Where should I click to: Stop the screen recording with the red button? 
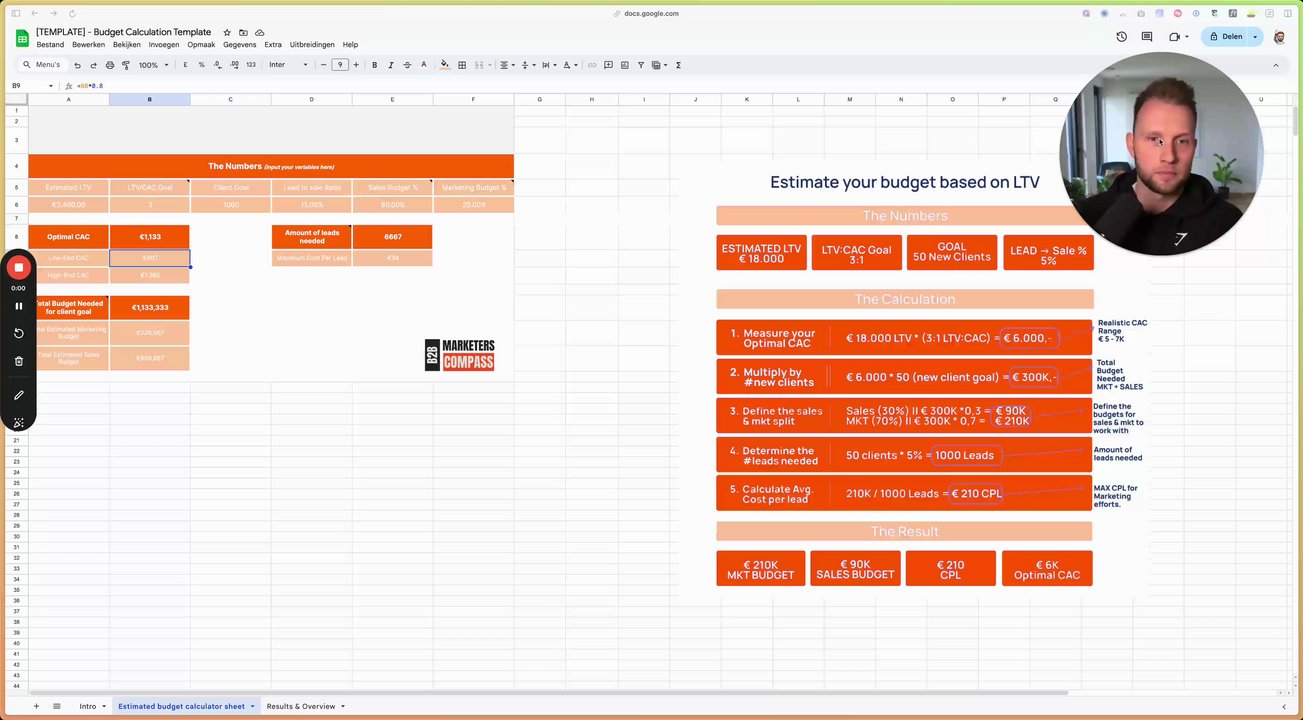click(x=18, y=267)
